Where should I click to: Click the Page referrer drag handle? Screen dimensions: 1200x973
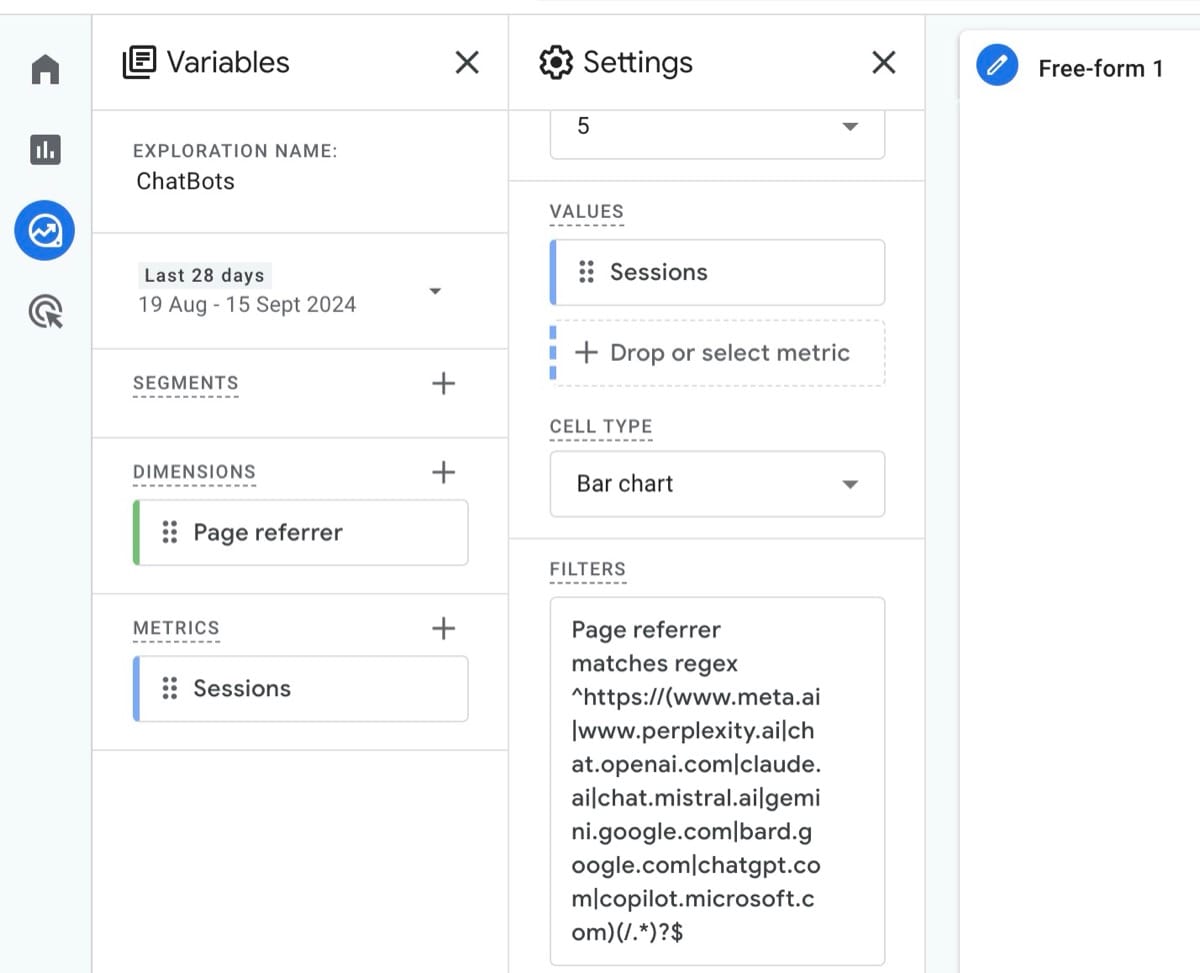169,532
